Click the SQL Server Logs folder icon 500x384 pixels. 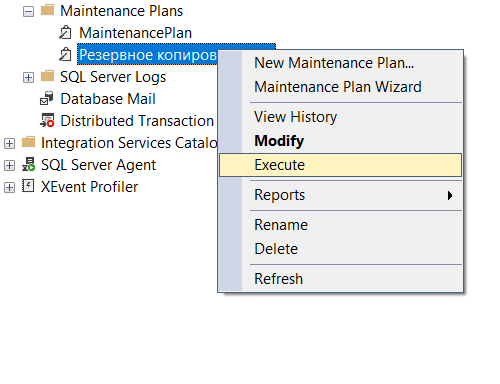47,76
